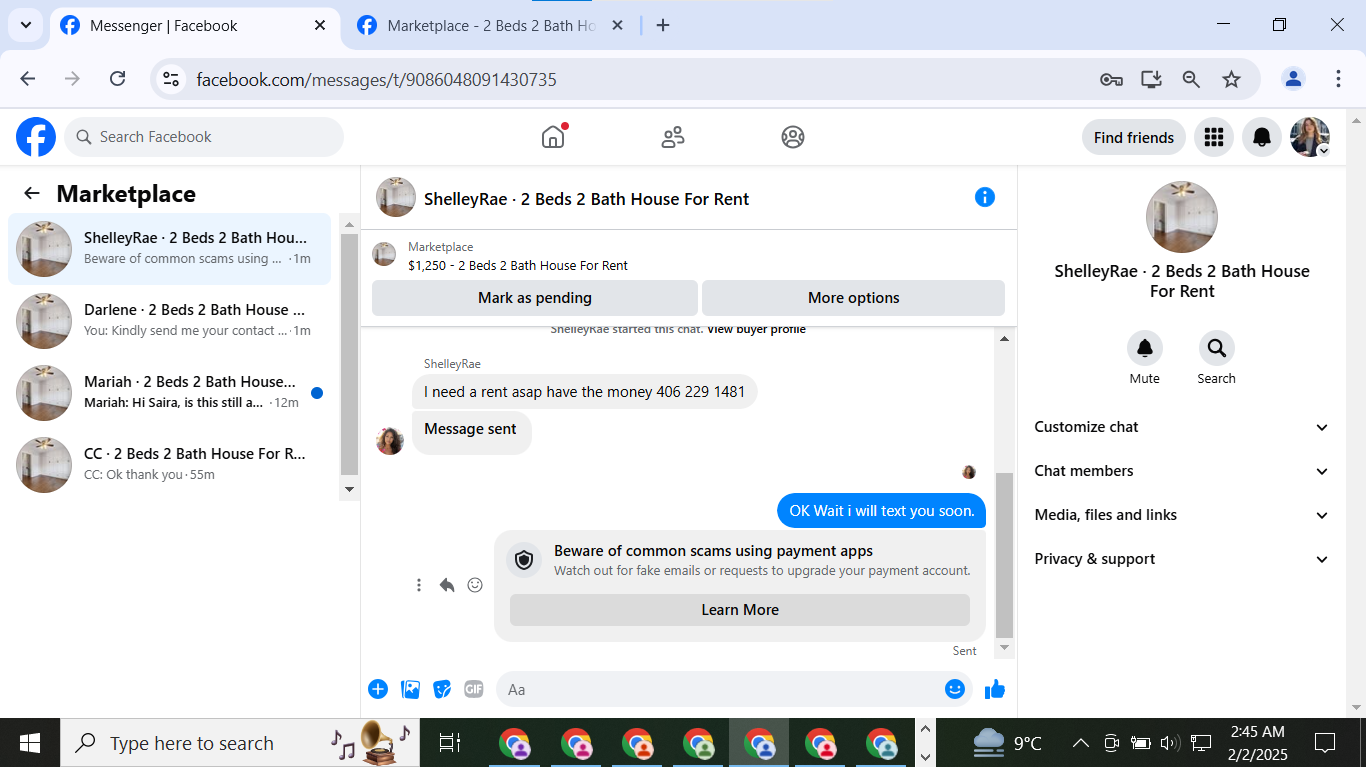Open the notifications bell icon
Viewport: 1366px width, 767px height.
[x=1262, y=137]
